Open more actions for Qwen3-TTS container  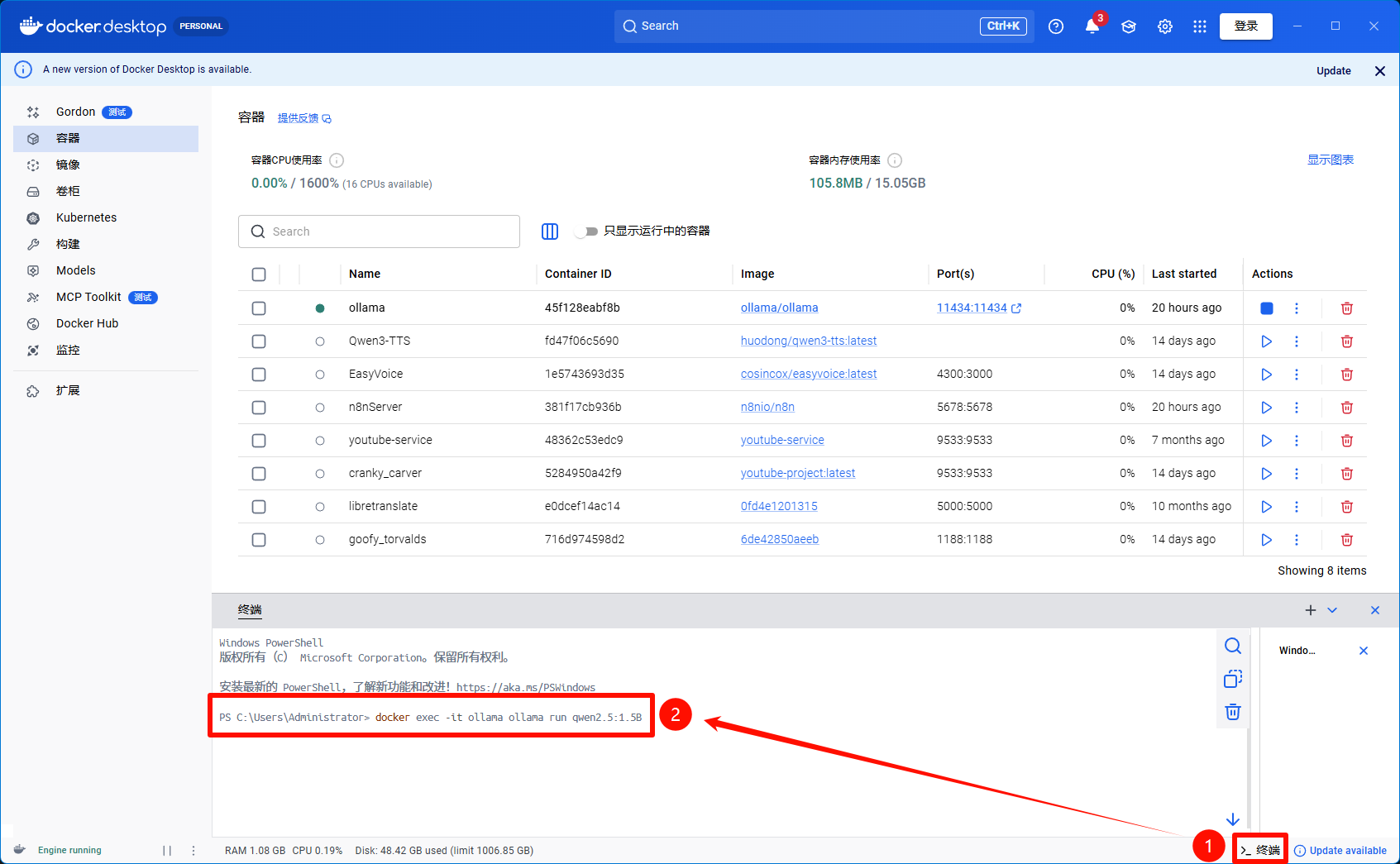pyautogui.click(x=1297, y=341)
